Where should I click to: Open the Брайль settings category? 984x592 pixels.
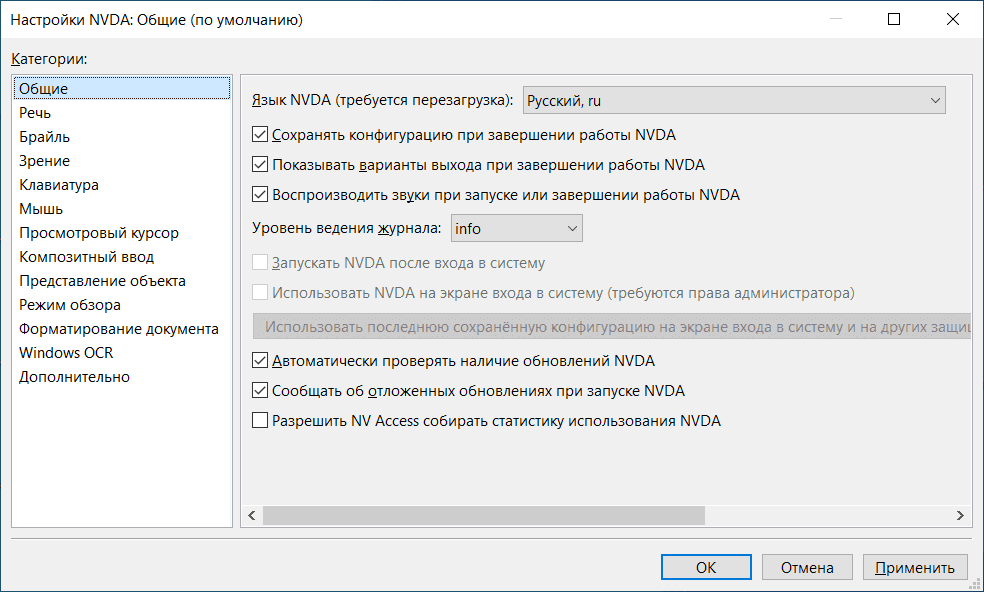(44, 137)
